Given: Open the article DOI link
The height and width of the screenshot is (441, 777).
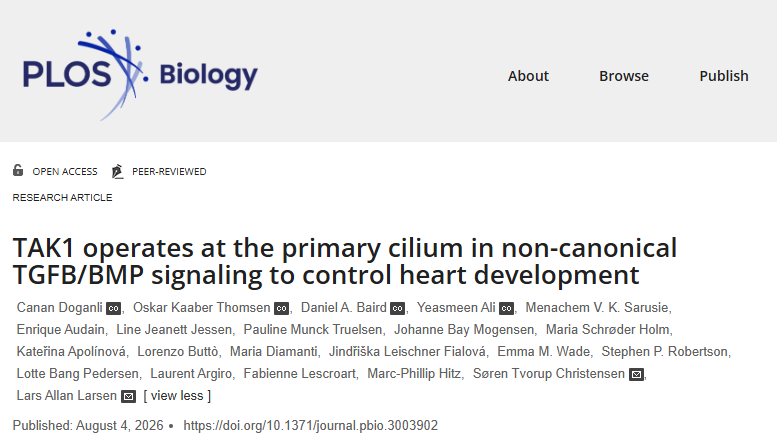Looking at the screenshot, I should pyautogui.click(x=311, y=426).
